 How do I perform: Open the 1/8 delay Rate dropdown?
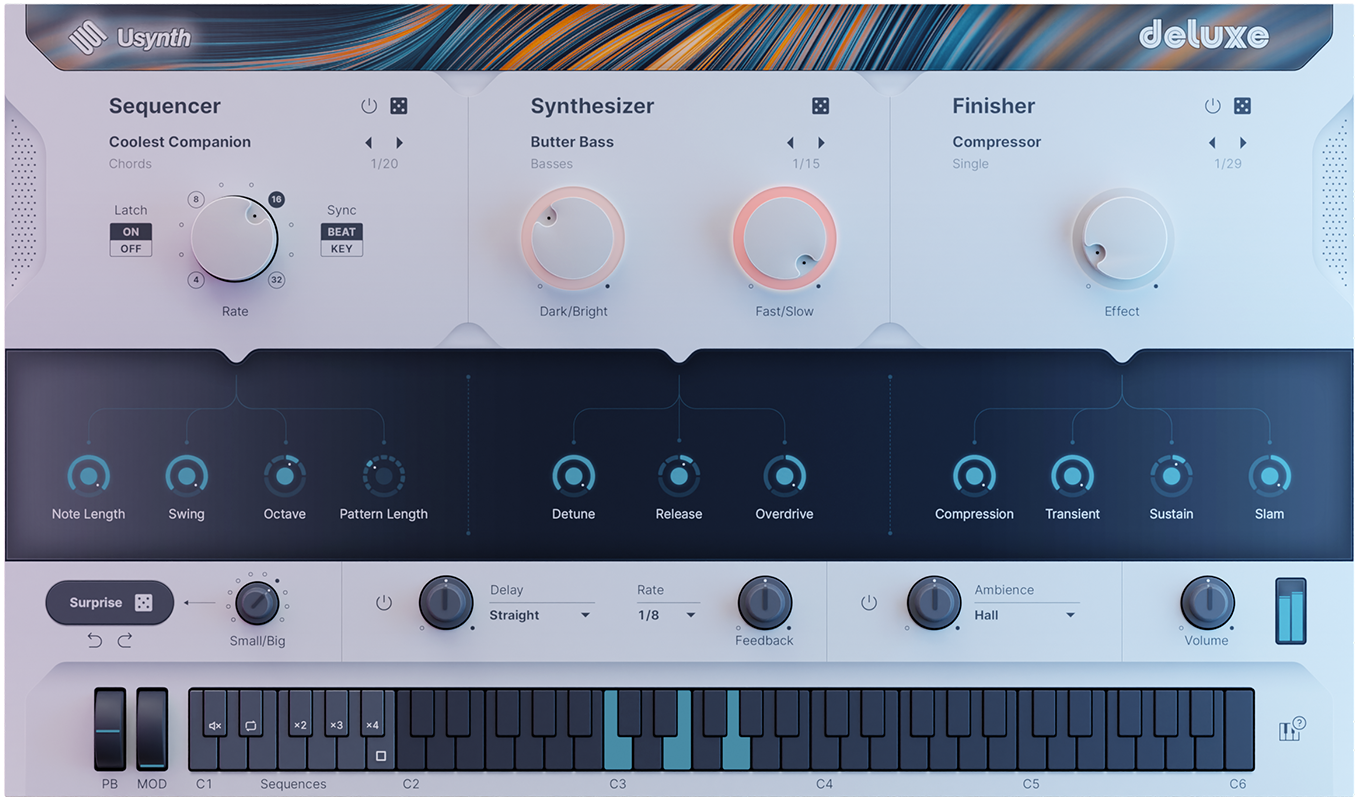(664, 615)
